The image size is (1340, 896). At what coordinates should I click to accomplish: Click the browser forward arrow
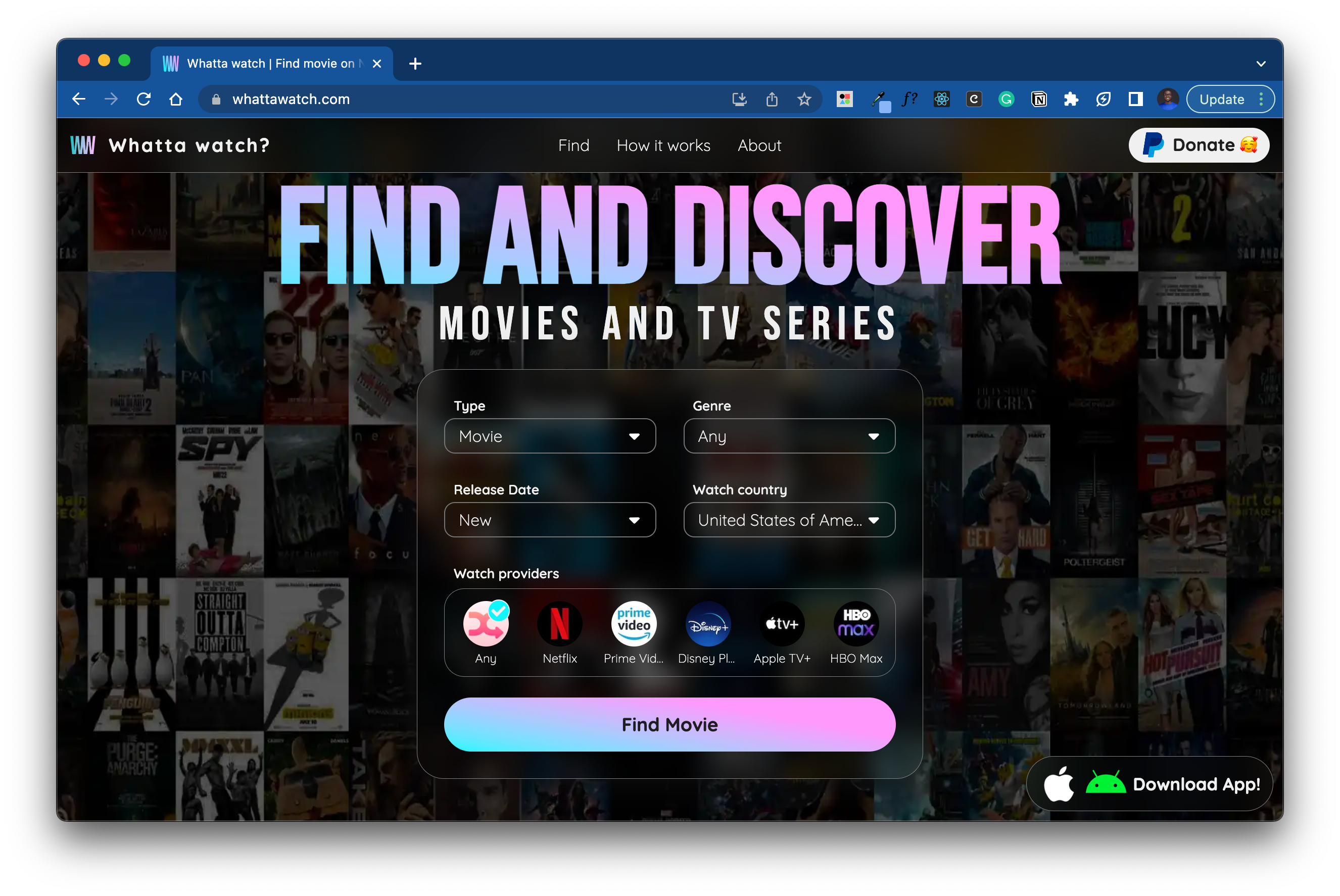(112, 99)
